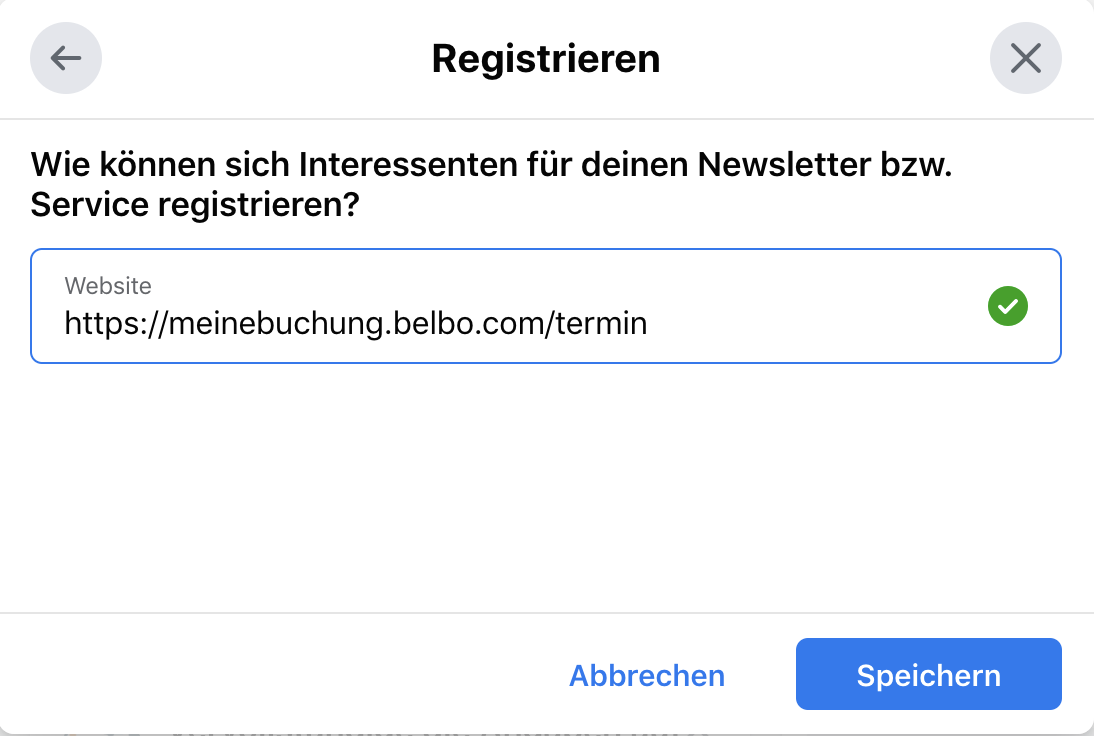Save the website with Speichern
The height and width of the screenshot is (736, 1094).
point(929,674)
